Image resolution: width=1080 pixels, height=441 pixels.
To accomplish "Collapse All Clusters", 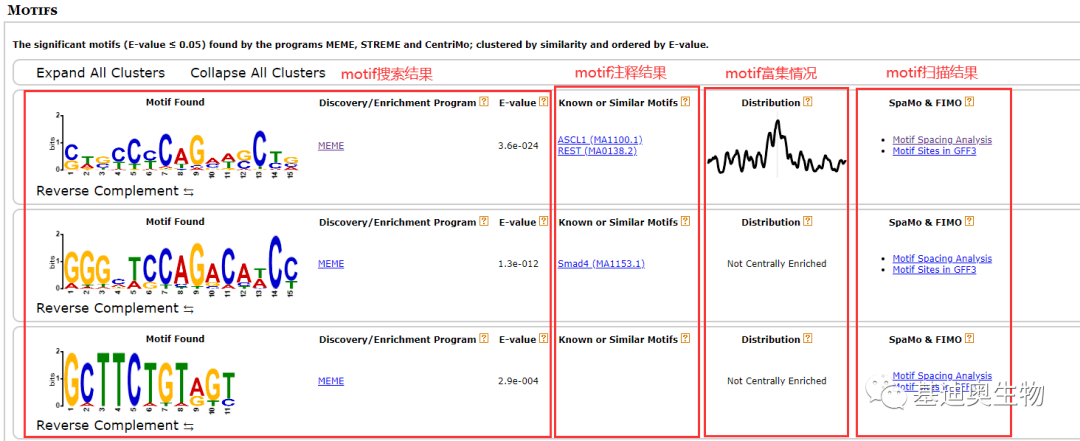I will (x=258, y=73).
